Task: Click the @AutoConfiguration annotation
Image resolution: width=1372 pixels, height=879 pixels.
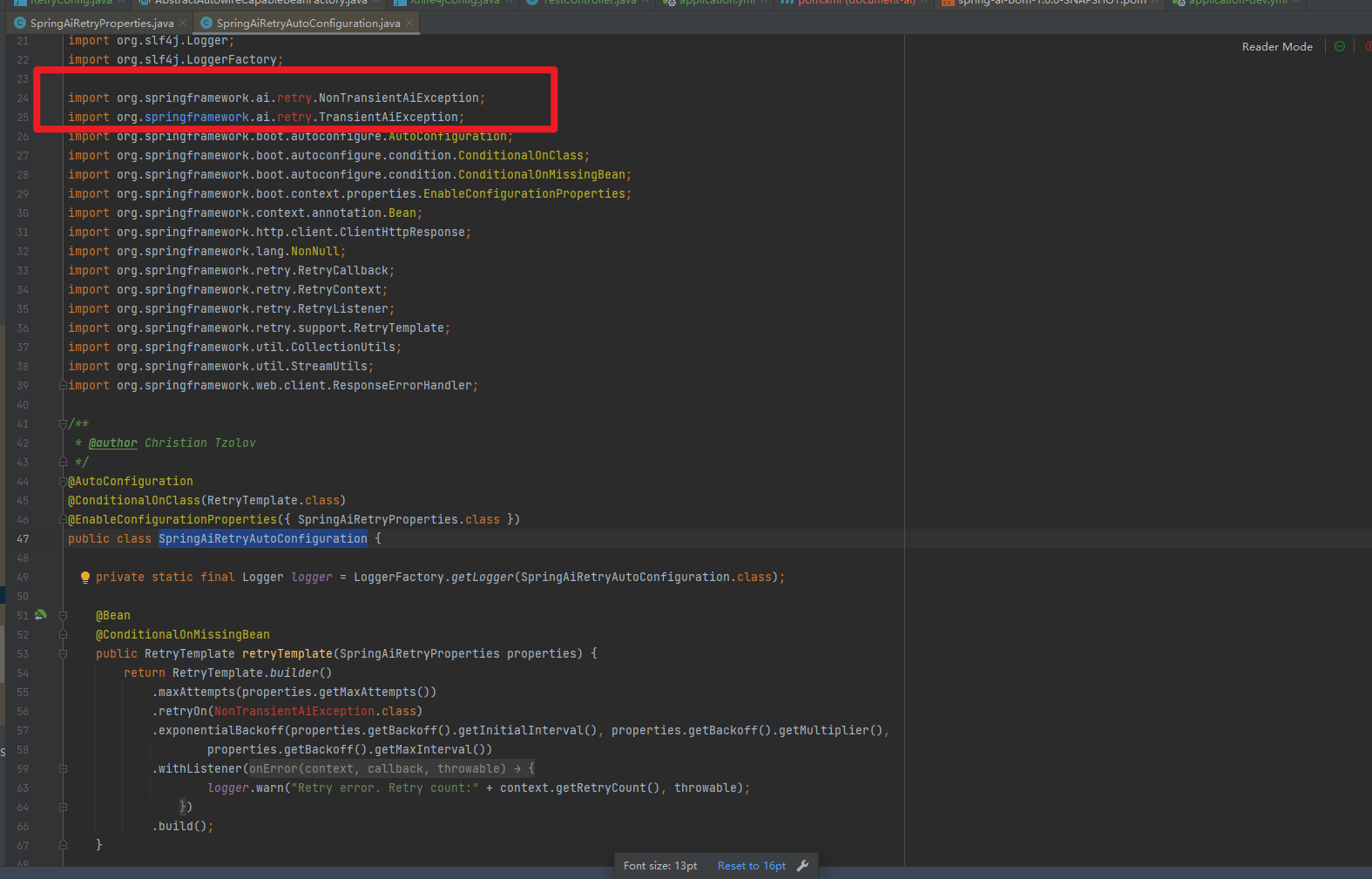Action: 131,481
